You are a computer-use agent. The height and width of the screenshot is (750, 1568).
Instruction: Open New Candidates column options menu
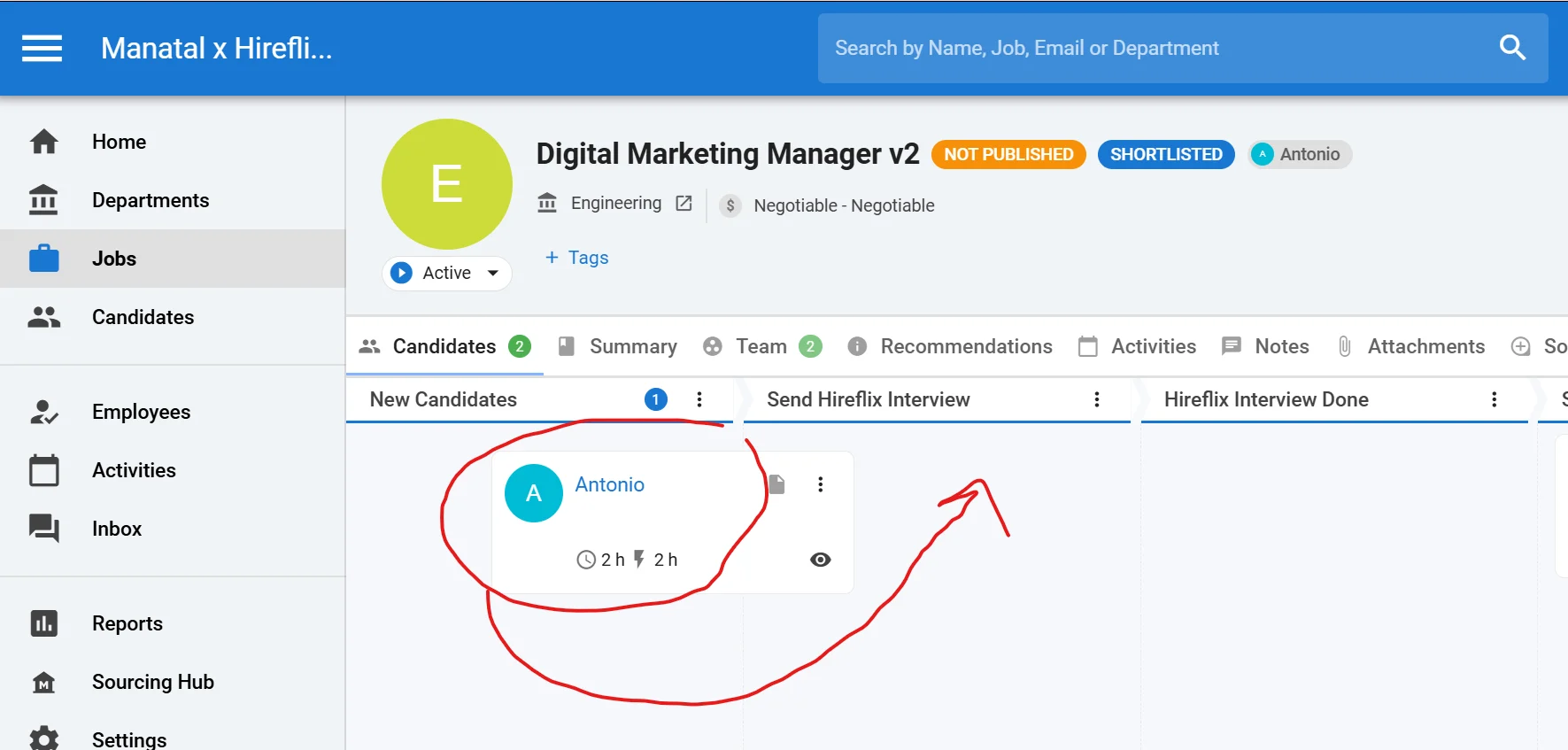point(699,399)
